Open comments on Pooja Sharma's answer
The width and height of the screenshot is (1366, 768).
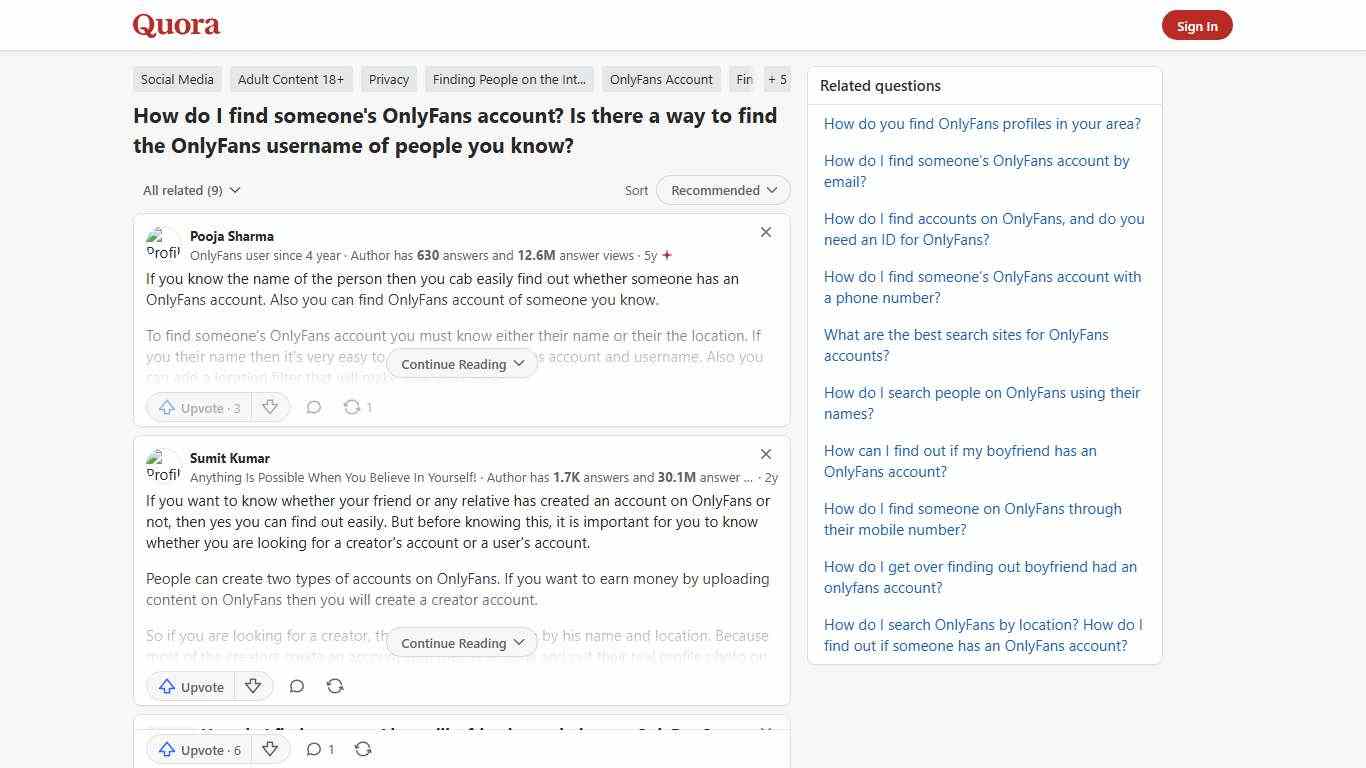313,407
